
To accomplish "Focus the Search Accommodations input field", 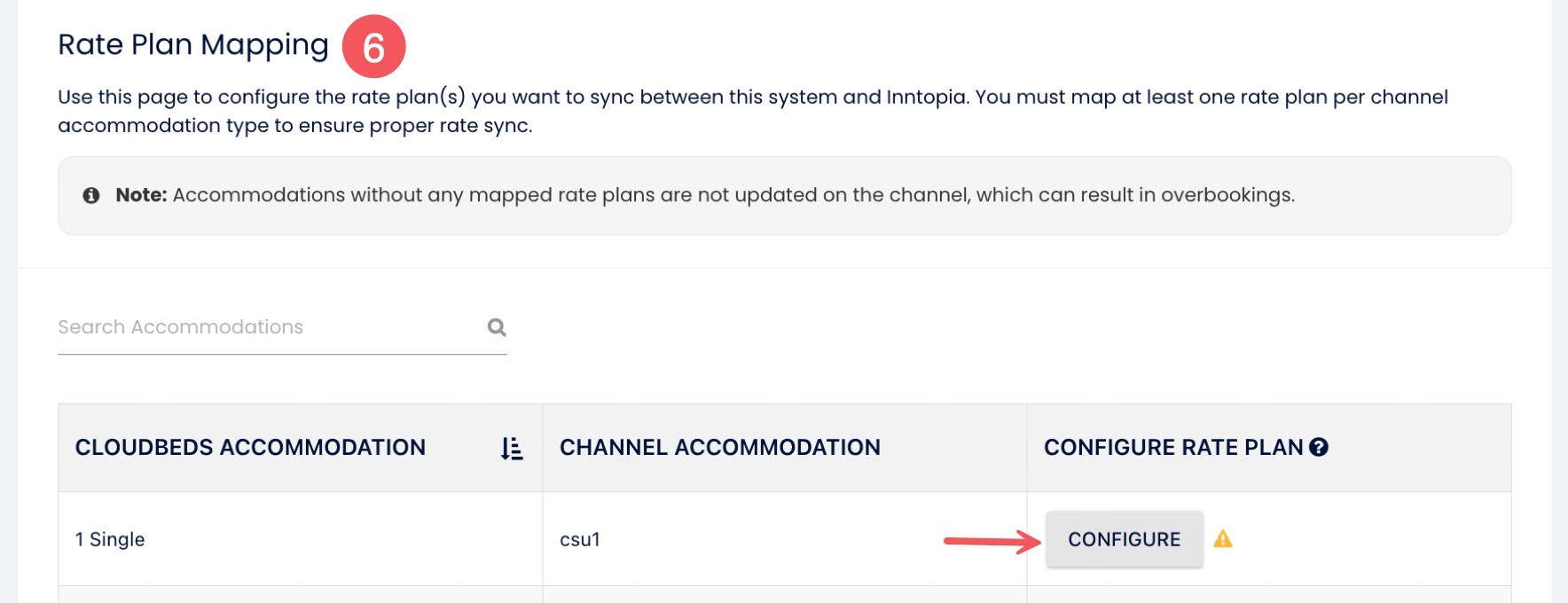I will [222, 327].
